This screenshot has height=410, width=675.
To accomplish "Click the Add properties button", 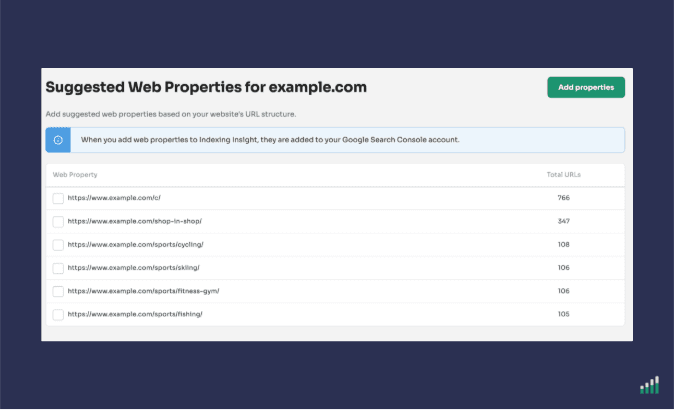I will pos(586,87).
